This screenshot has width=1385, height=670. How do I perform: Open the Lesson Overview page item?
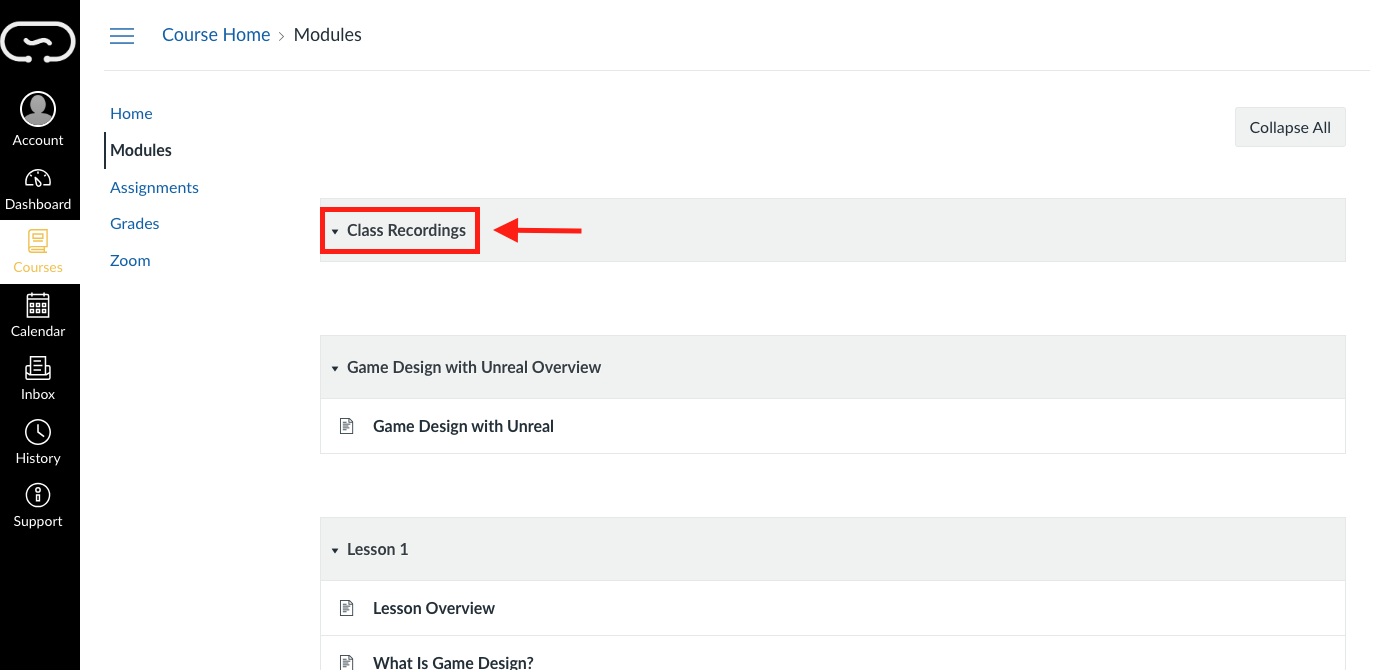click(433, 608)
